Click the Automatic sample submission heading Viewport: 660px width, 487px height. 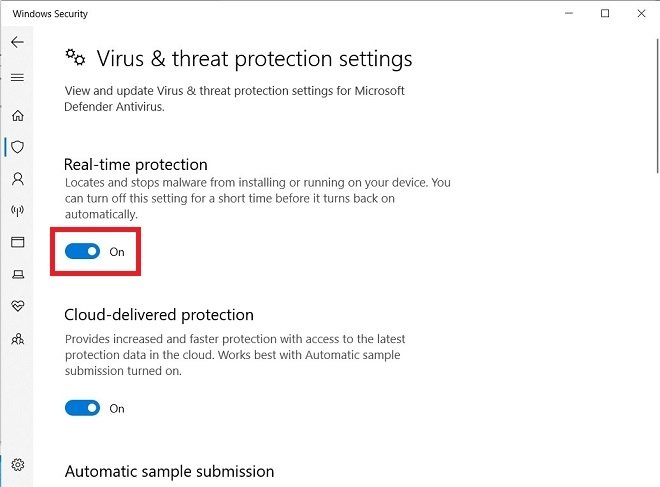pyautogui.click(x=169, y=471)
